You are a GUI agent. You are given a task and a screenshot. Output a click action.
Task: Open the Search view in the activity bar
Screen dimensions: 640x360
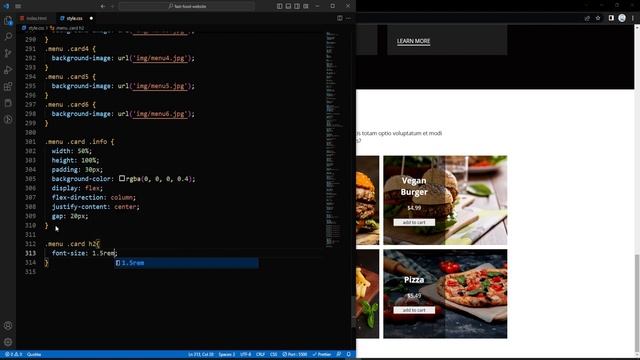8,37
